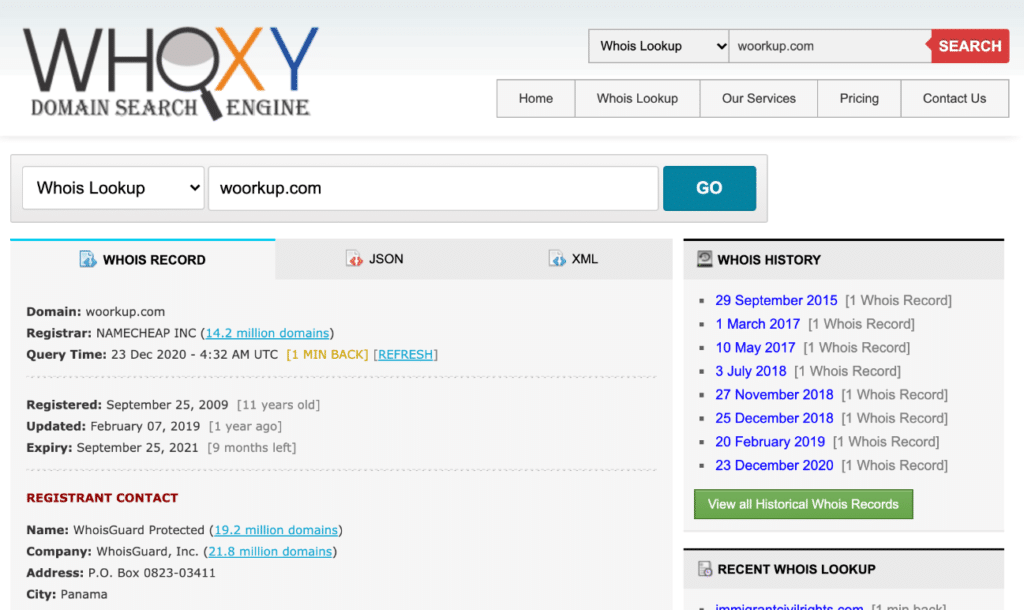Click View all Historical Whois Records button
Viewport: 1024px width, 610px height.
click(803, 504)
